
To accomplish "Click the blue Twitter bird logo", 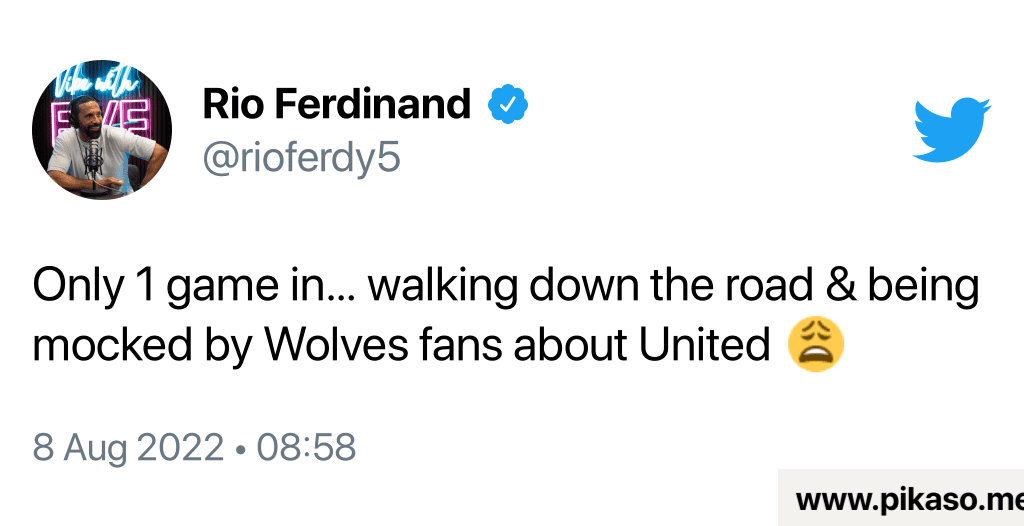I will click(x=950, y=129).
